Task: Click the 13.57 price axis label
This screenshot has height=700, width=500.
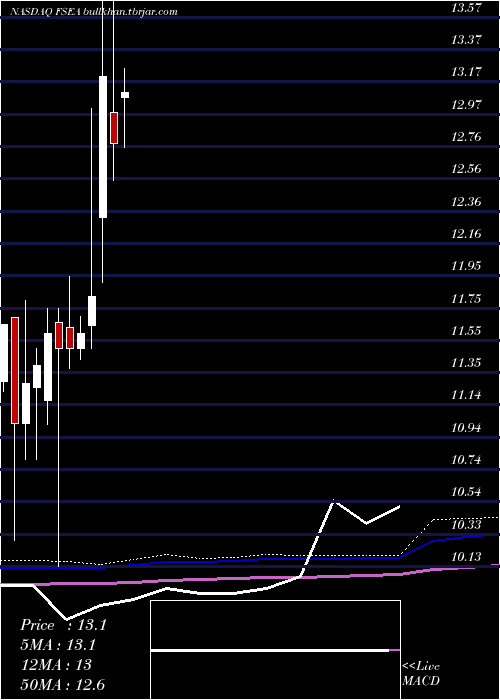Action: [466, 7]
